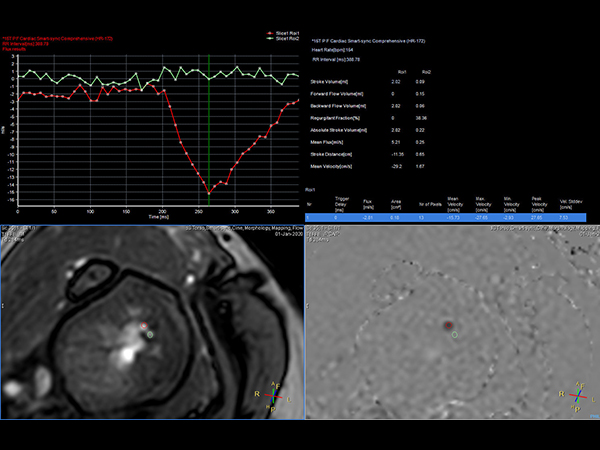
Task: Click the 'Roi1' label above the table
Action: (310, 190)
